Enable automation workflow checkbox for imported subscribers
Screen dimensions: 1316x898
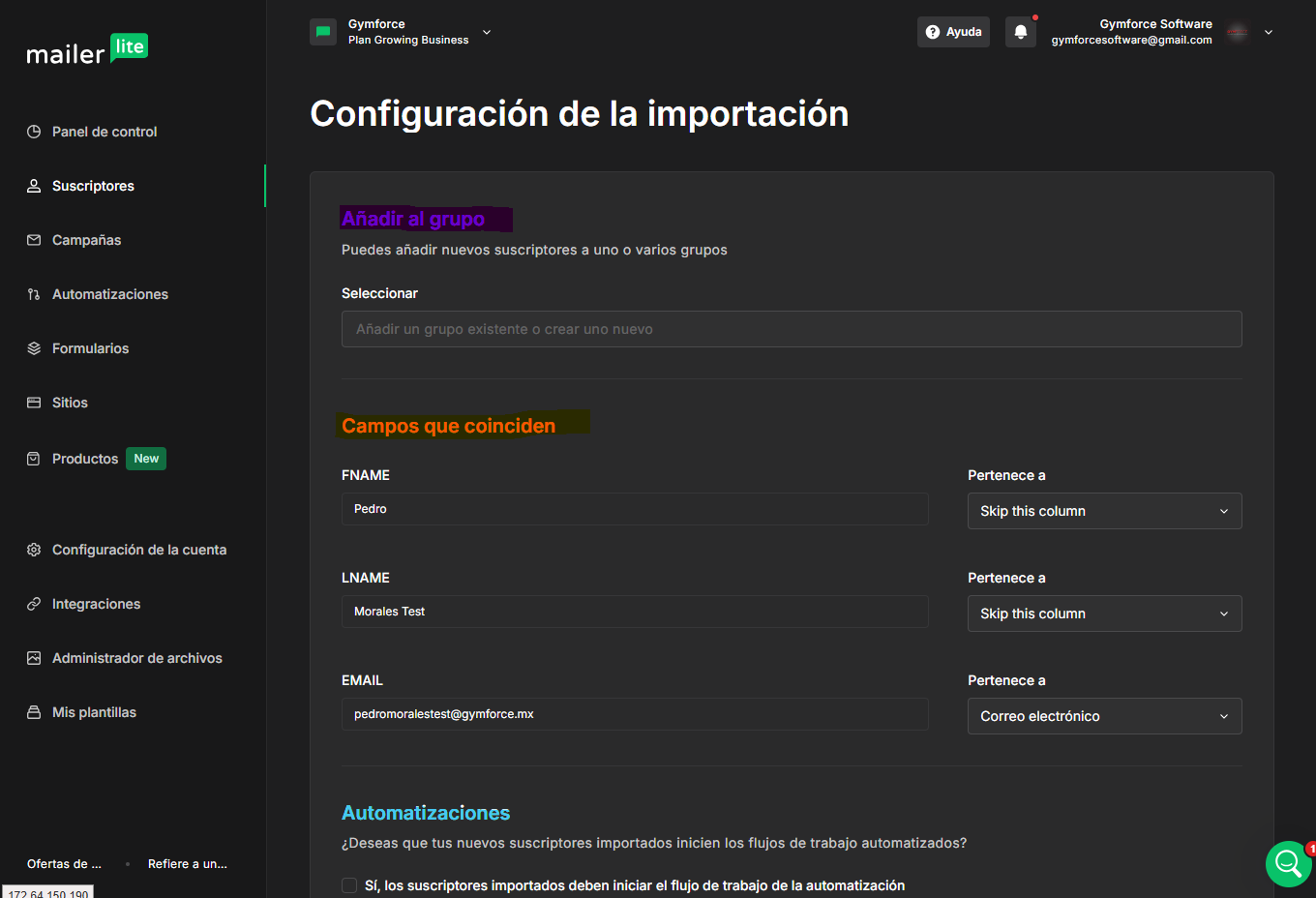point(349,885)
